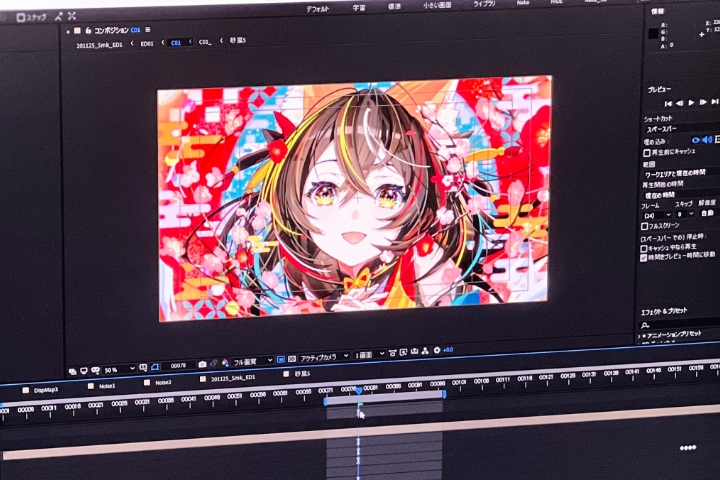This screenshot has height=480, width=720.
Task: Click the current time 00078 field in viewer
Action: pyautogui.click(x=178, y=366)
